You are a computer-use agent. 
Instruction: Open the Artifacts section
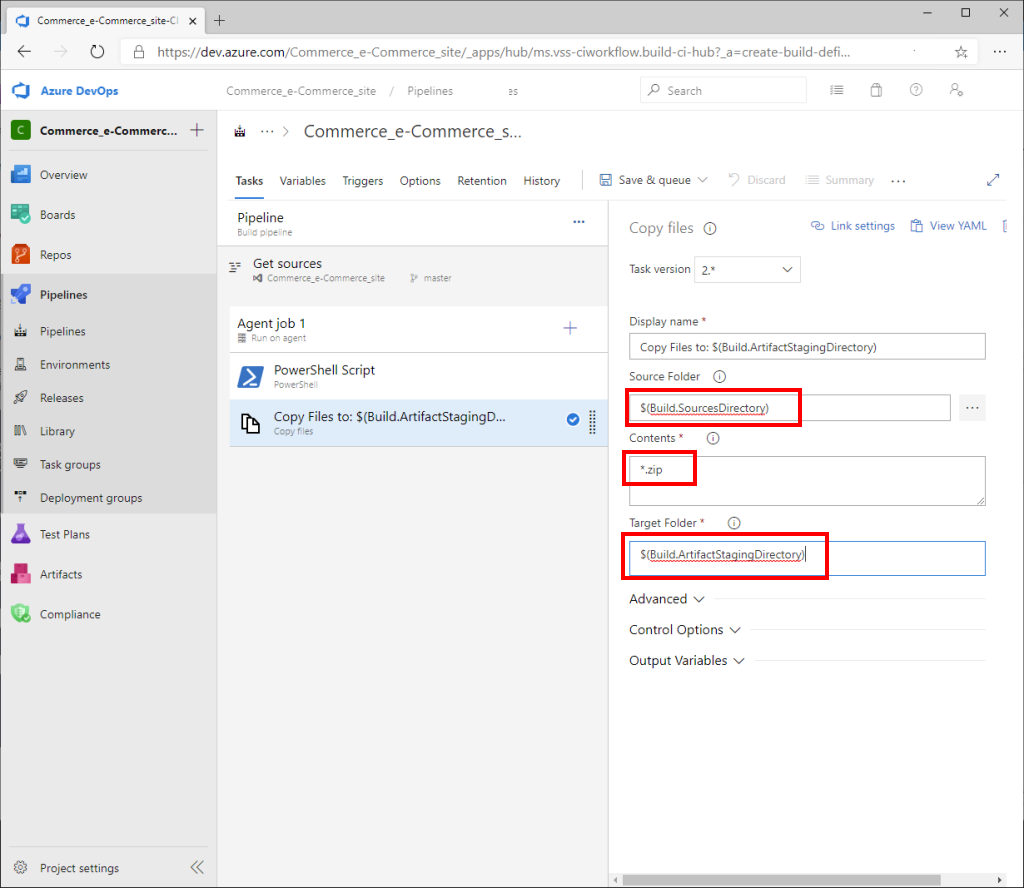pos(62,574)
